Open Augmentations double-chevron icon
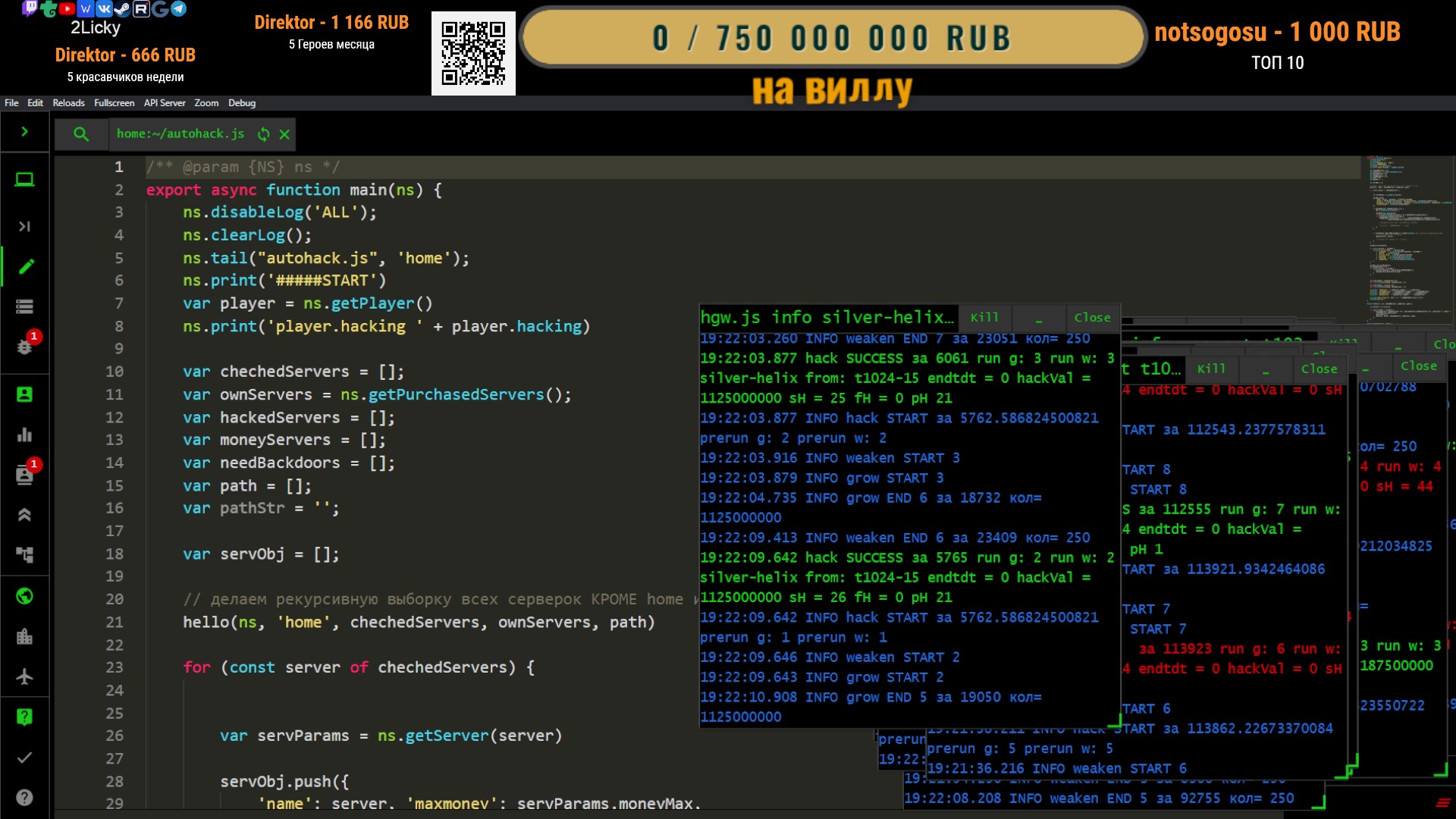This screenshot has height=819, width=1456. (x=24, y=515)
